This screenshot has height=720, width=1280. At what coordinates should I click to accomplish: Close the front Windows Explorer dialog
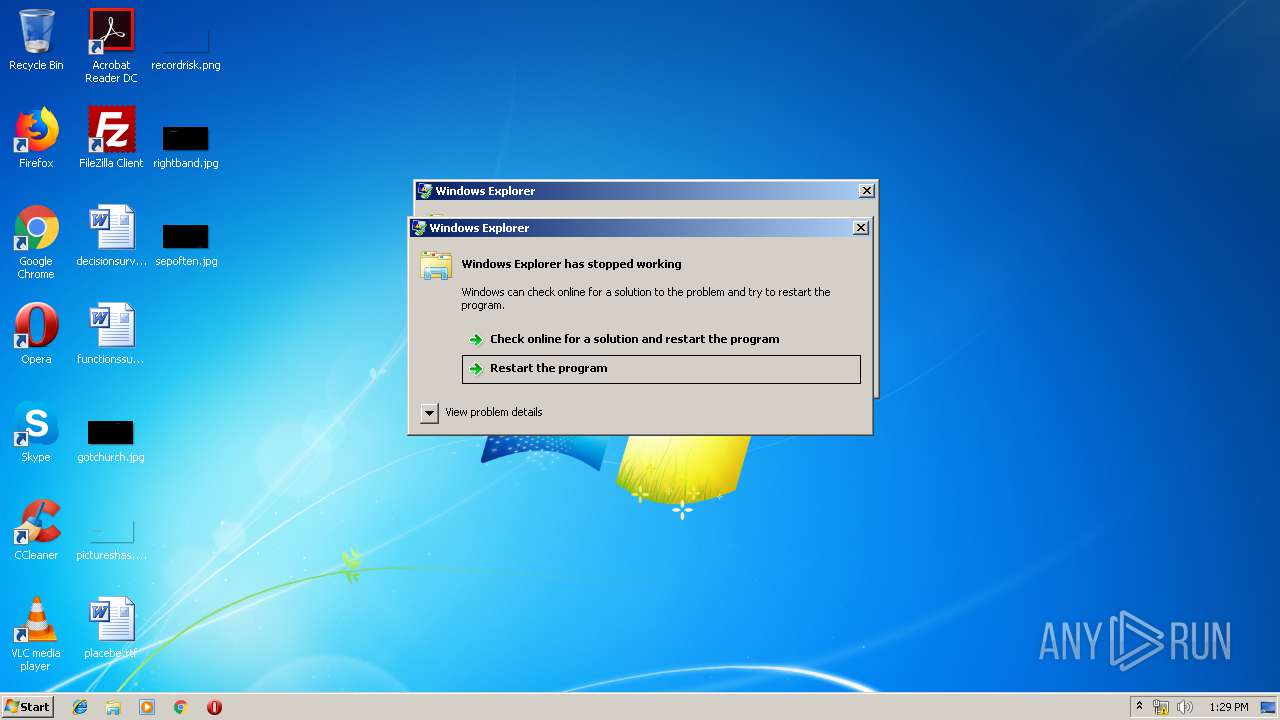click(x=860, y=228)
